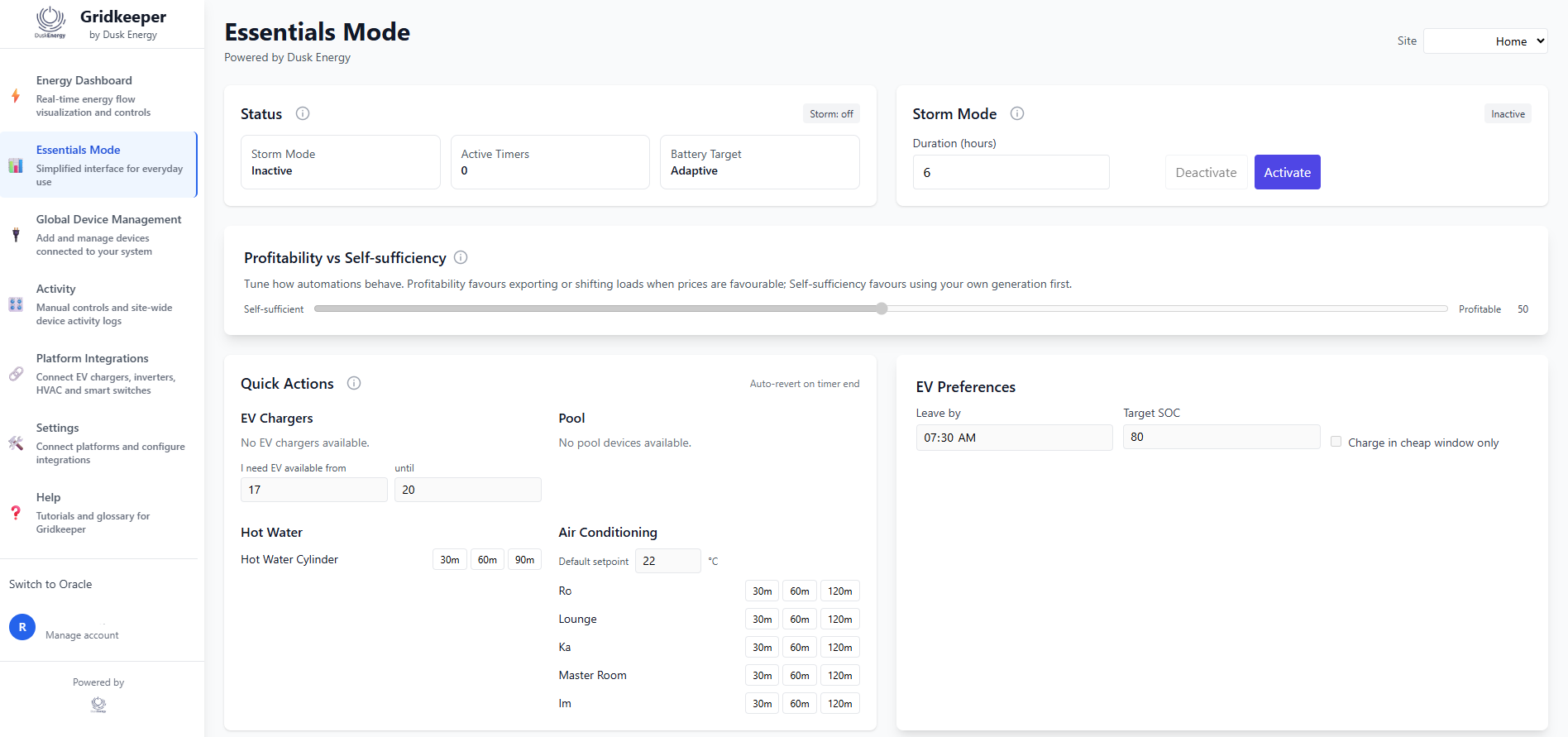Click the R user avatar

tap(22, 627)
